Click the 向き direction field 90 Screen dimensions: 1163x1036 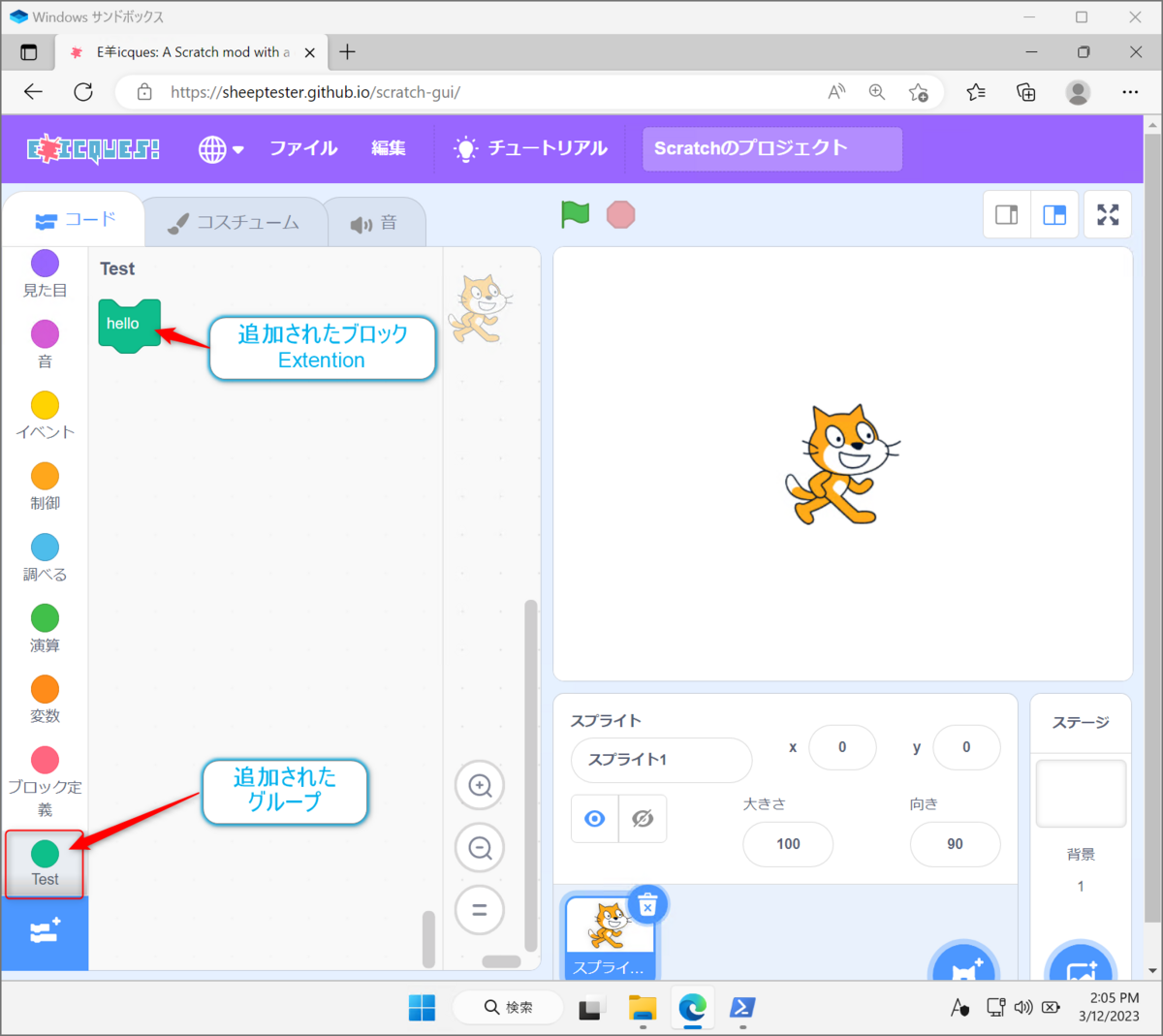coord(955,844)
